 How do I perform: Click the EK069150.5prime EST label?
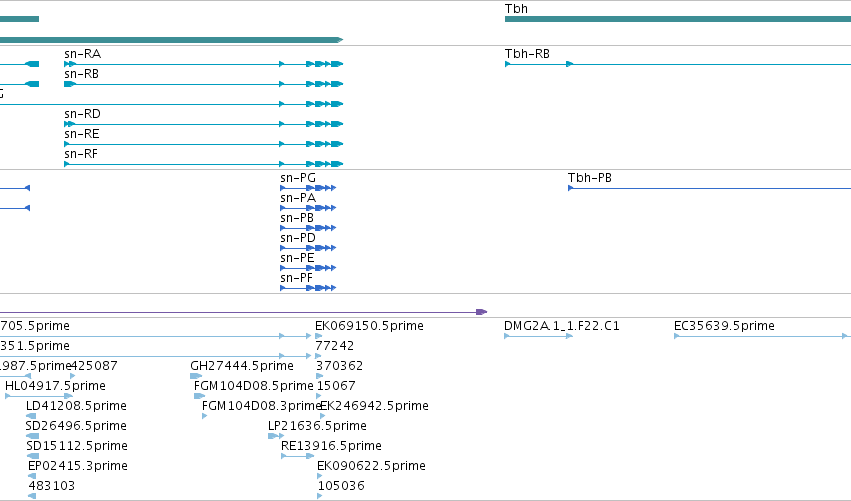tap(369, 326)
